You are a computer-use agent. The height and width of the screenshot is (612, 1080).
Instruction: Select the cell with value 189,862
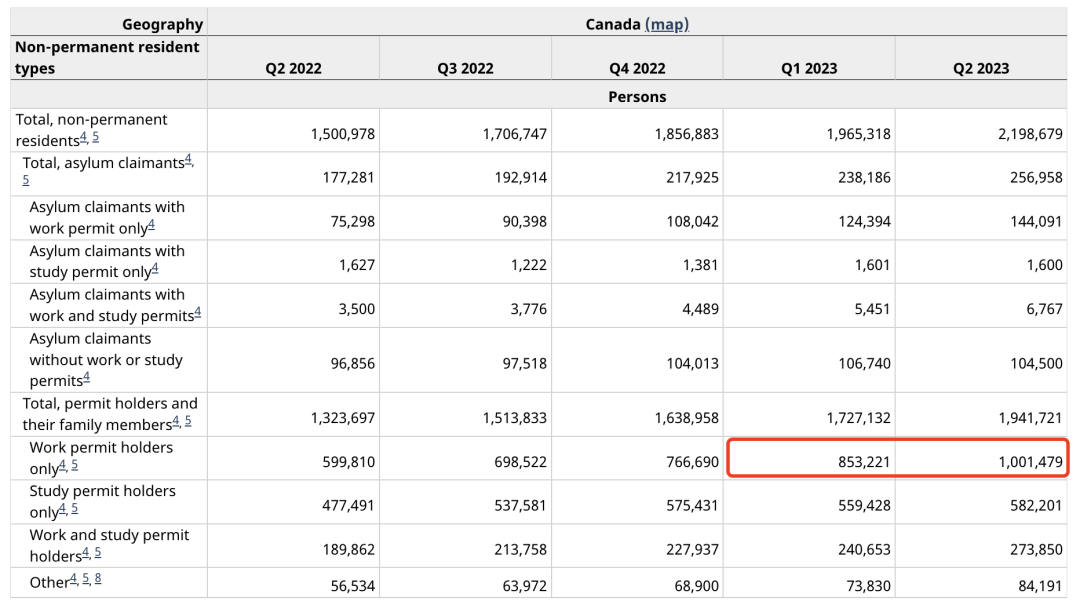coord(293,546)
